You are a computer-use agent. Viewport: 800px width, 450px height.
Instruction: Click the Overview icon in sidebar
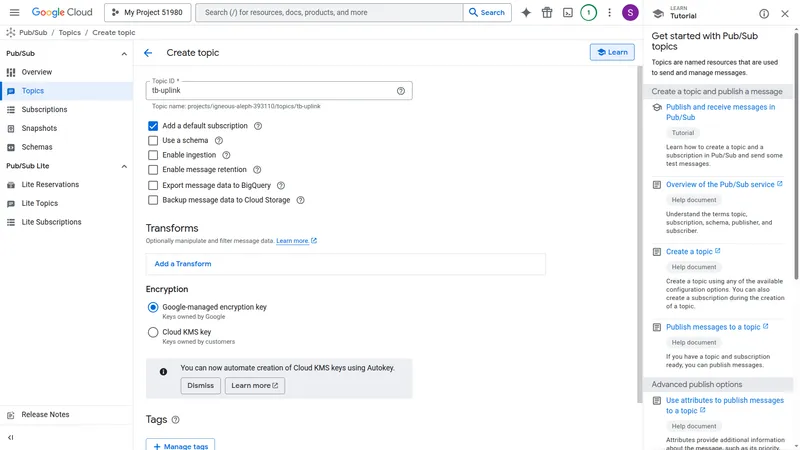coord(11,72)
